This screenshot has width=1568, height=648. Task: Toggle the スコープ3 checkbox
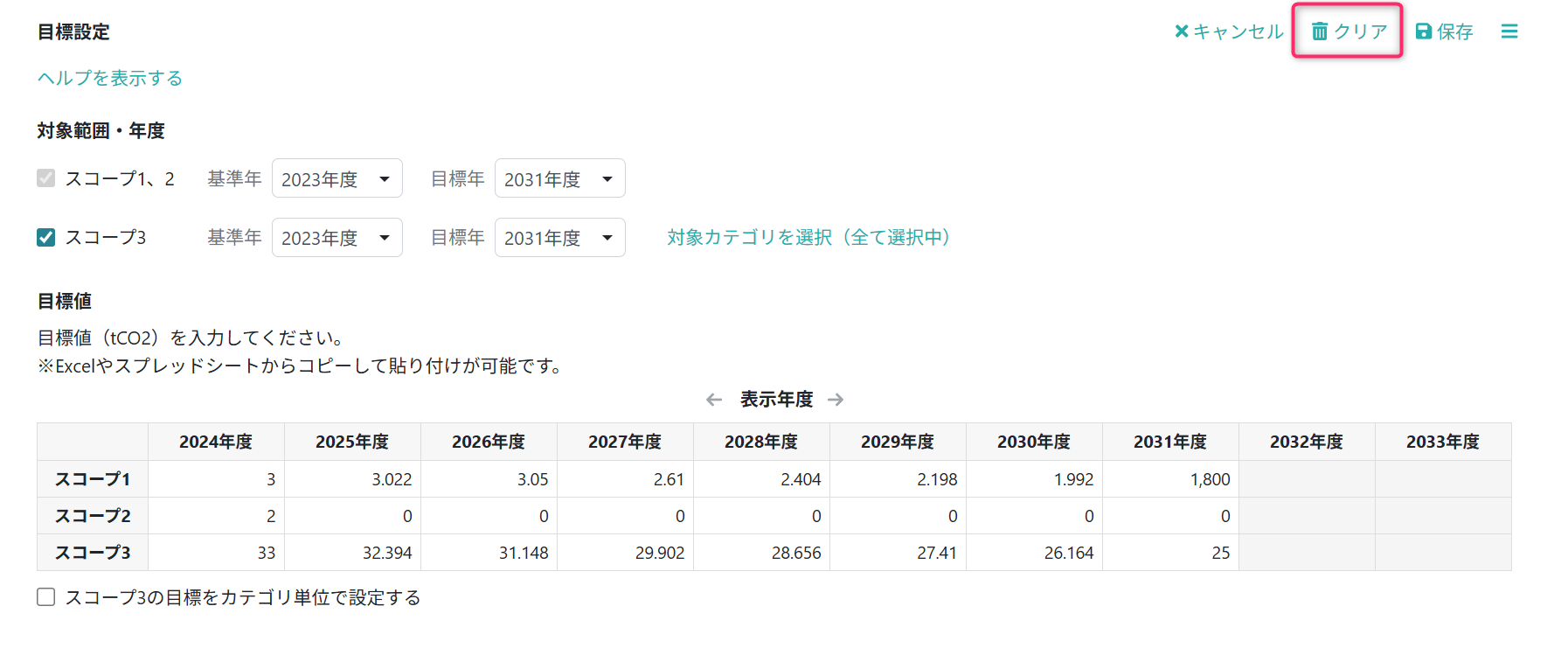click(x=46, y=238)
